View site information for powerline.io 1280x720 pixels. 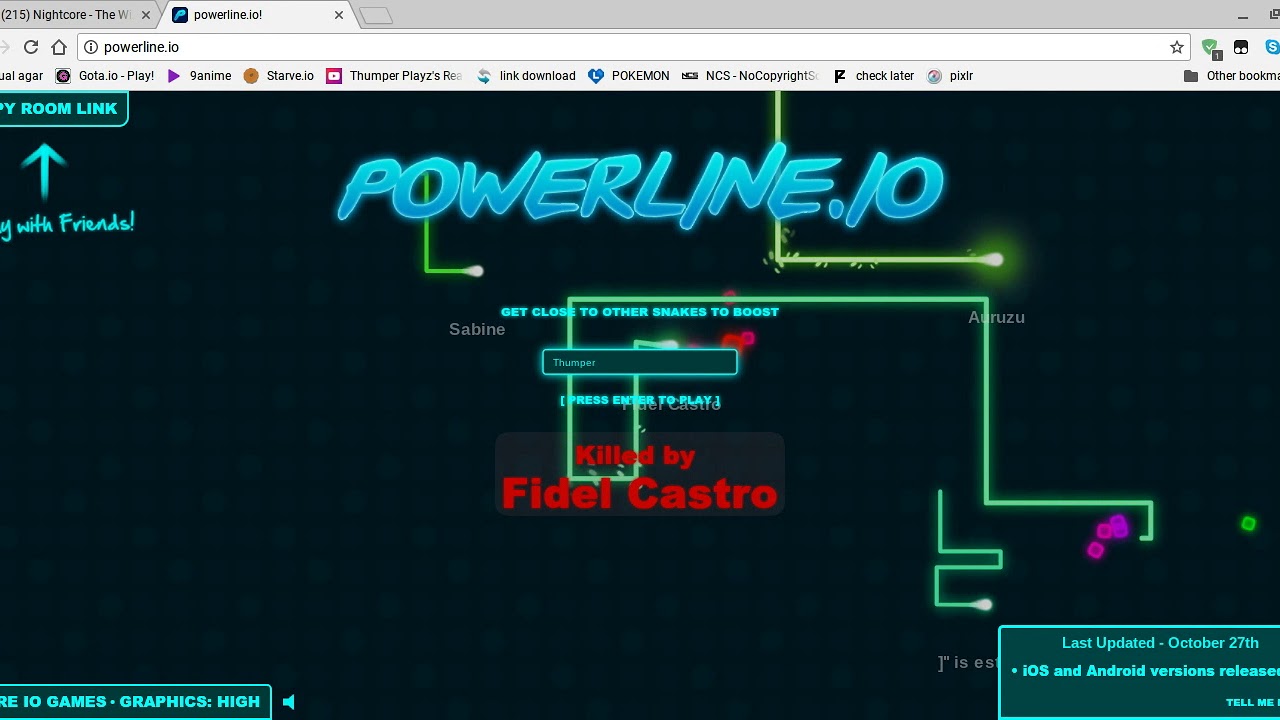[x=90, y=47]
